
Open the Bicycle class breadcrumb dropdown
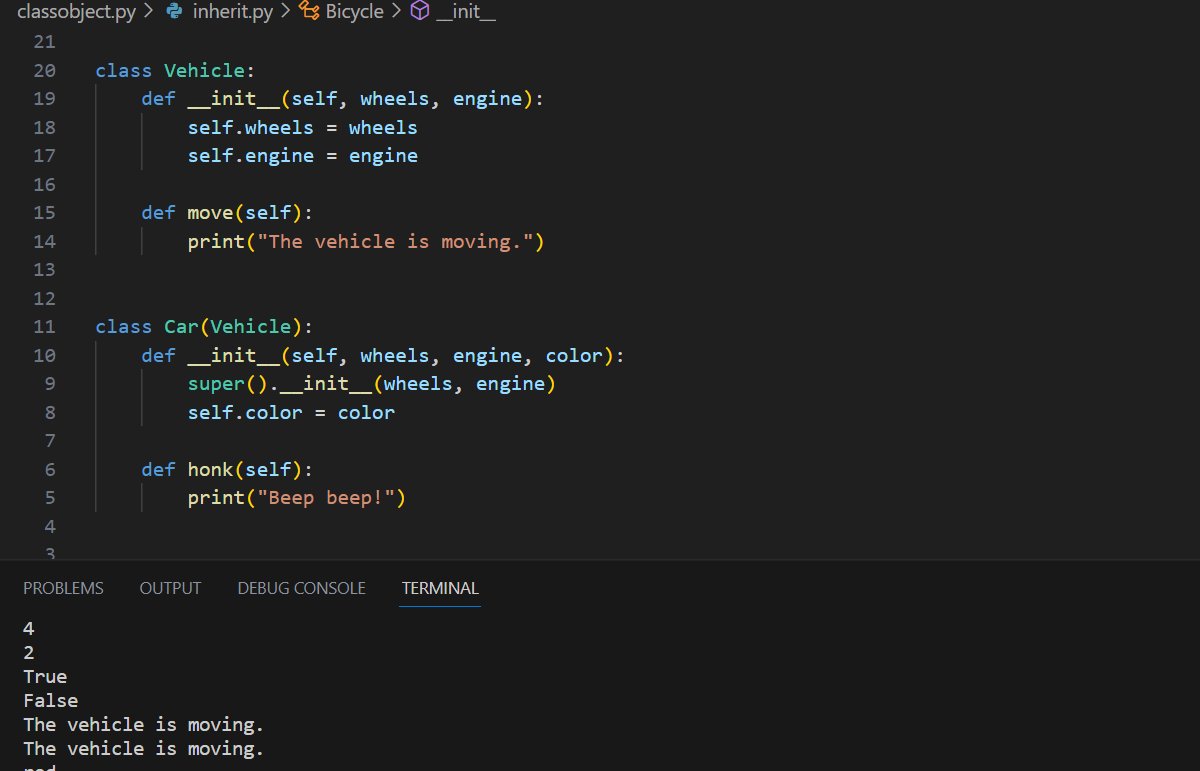(x=356, y=13)
